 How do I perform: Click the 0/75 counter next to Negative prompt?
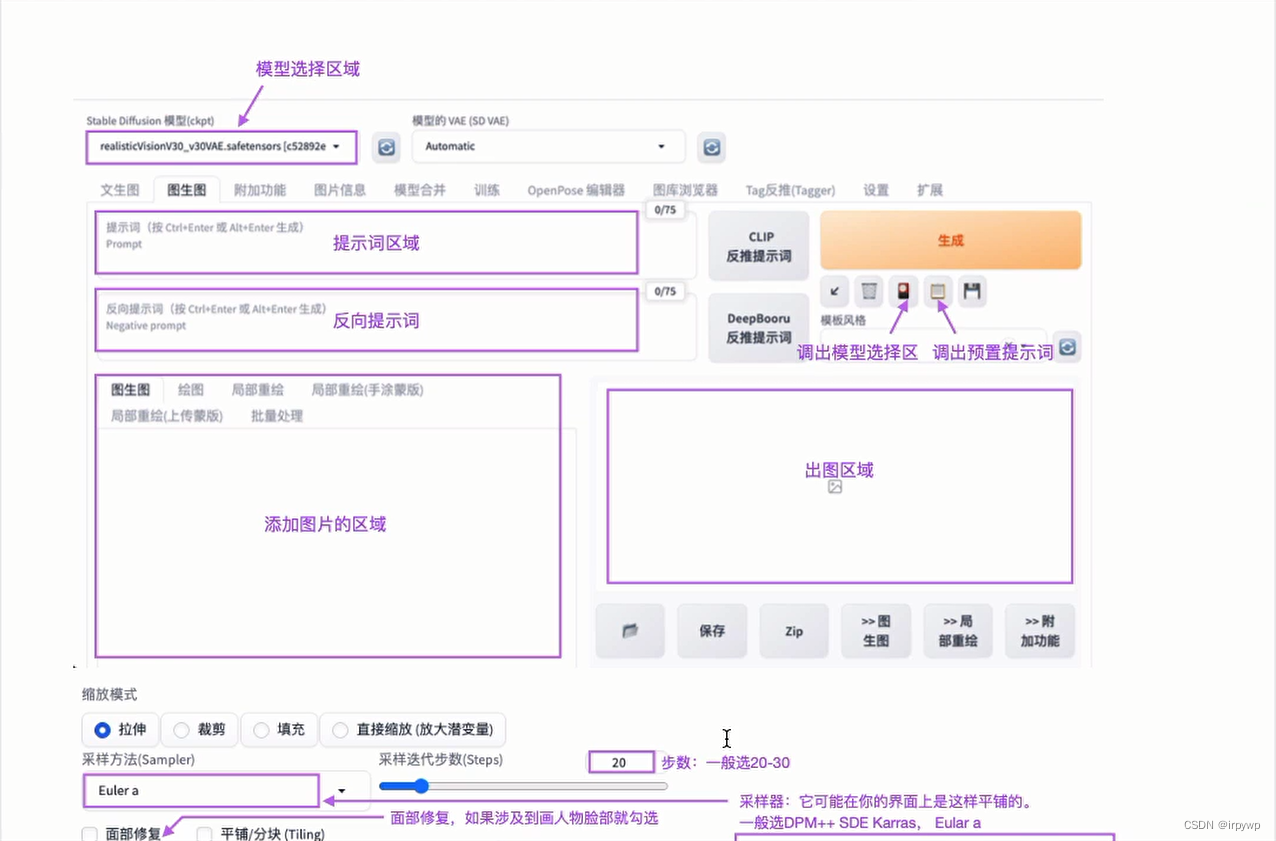tap(664, 292)
